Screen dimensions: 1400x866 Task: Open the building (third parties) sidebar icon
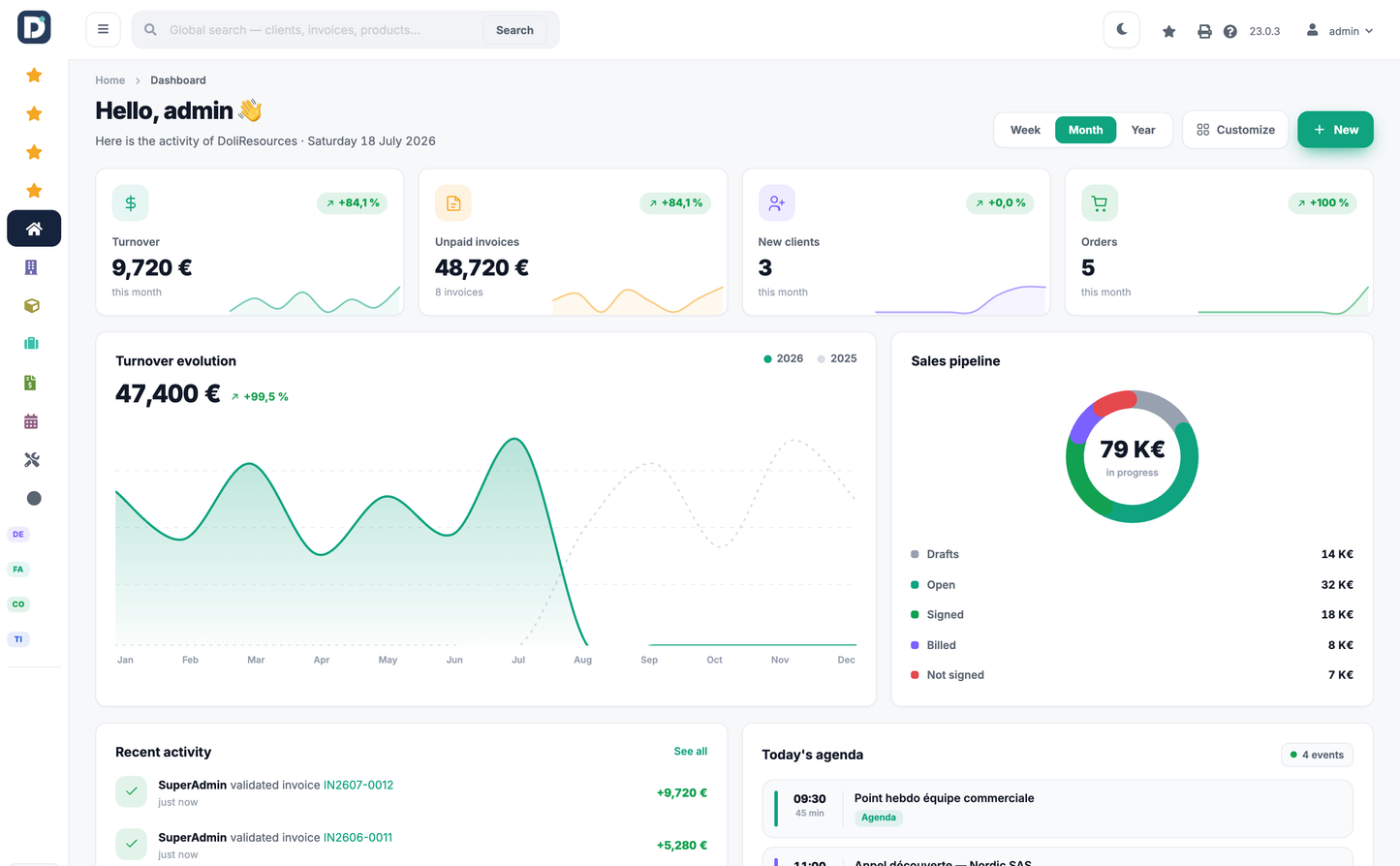[x=31, y=267]
